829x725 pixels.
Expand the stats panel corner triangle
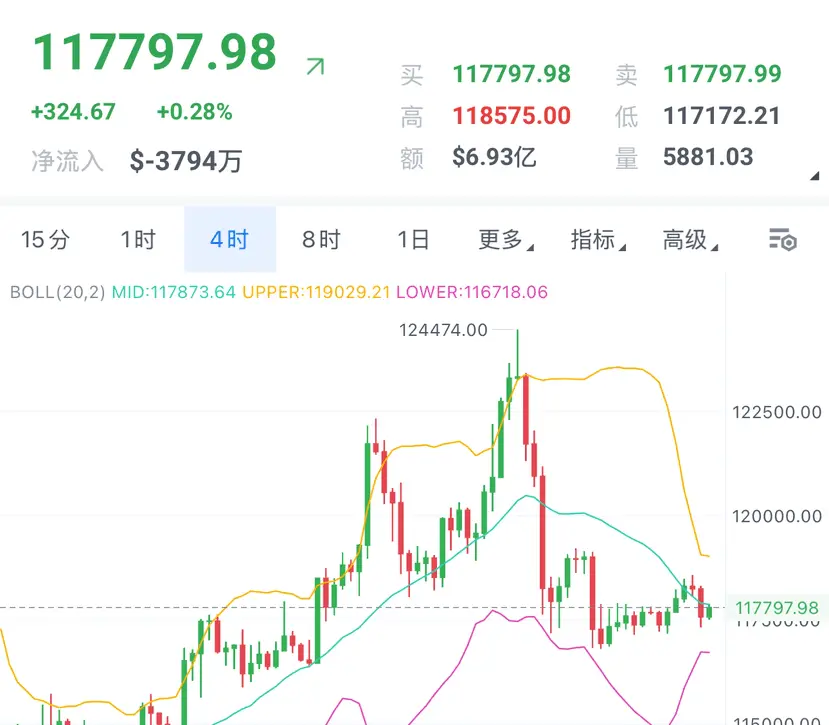click(815, 176)
